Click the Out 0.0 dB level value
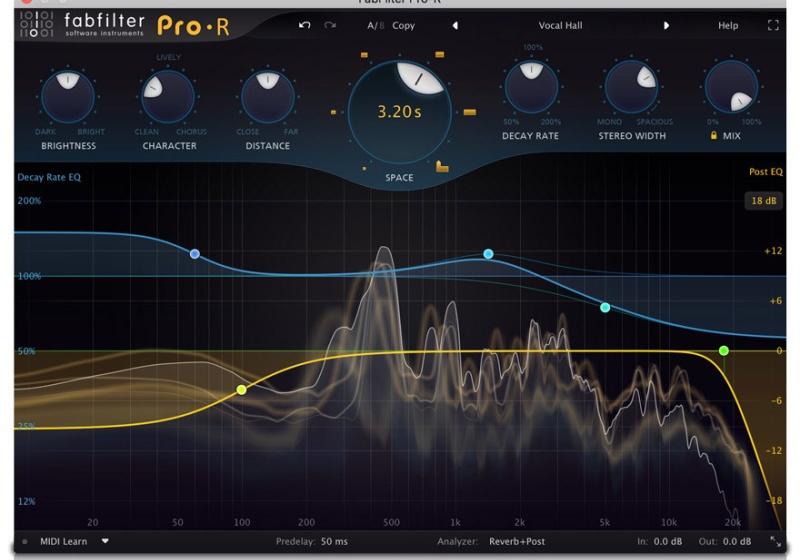This screenshot has width=800, height=560. [737, 541]
